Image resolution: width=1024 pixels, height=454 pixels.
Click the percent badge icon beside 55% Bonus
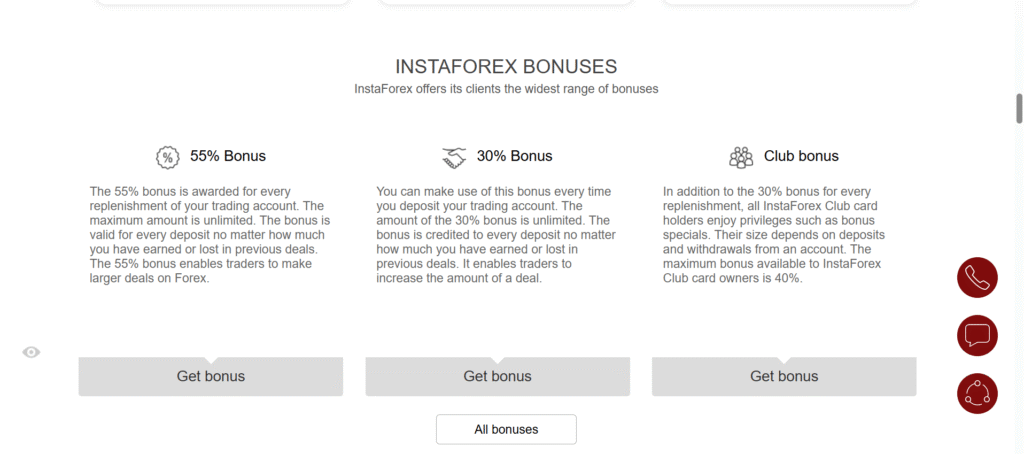(167, 157)
